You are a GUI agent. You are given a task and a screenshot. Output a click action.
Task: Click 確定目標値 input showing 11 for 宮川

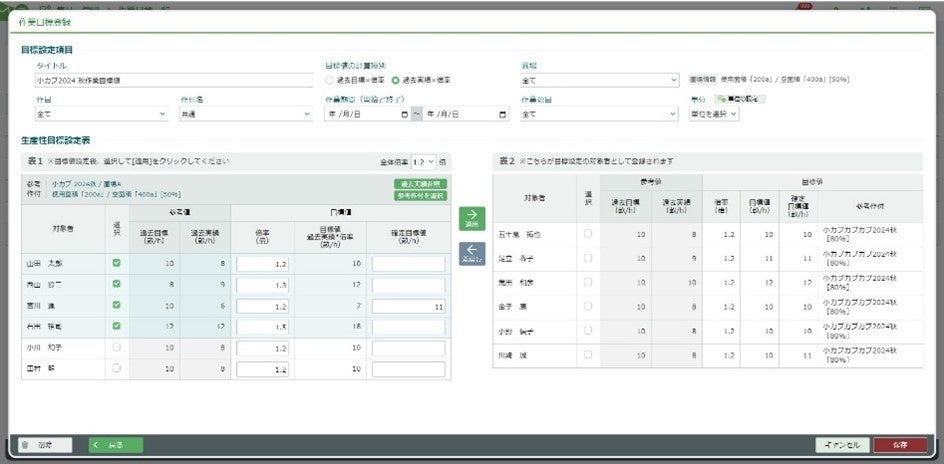click(x=408, y=306)
